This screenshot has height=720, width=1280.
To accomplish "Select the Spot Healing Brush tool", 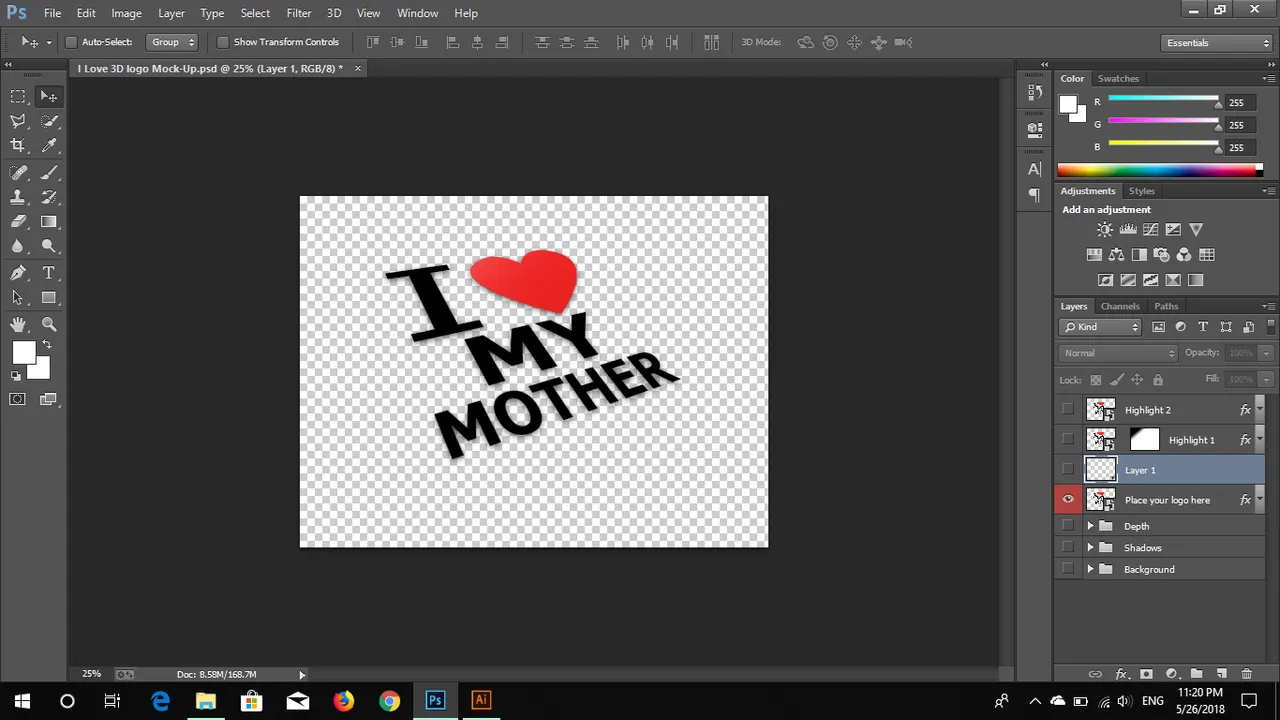I will click(18, 173).
